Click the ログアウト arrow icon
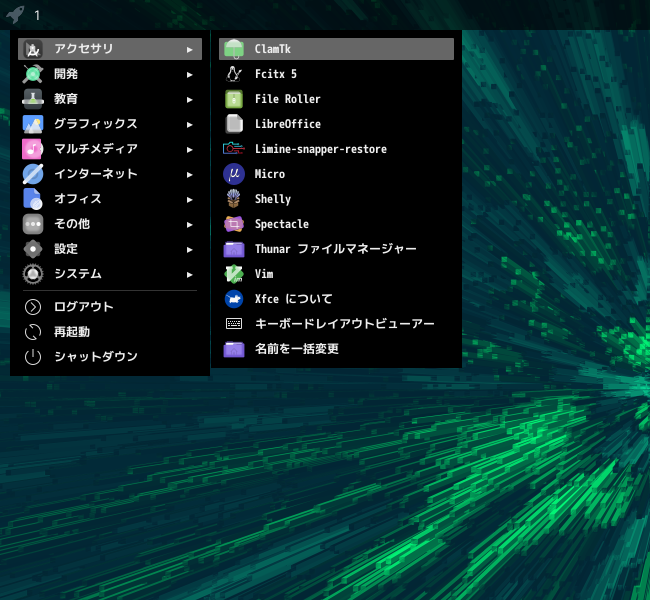The width and height of the screenshot is (650, 600). tap(33, 307)
